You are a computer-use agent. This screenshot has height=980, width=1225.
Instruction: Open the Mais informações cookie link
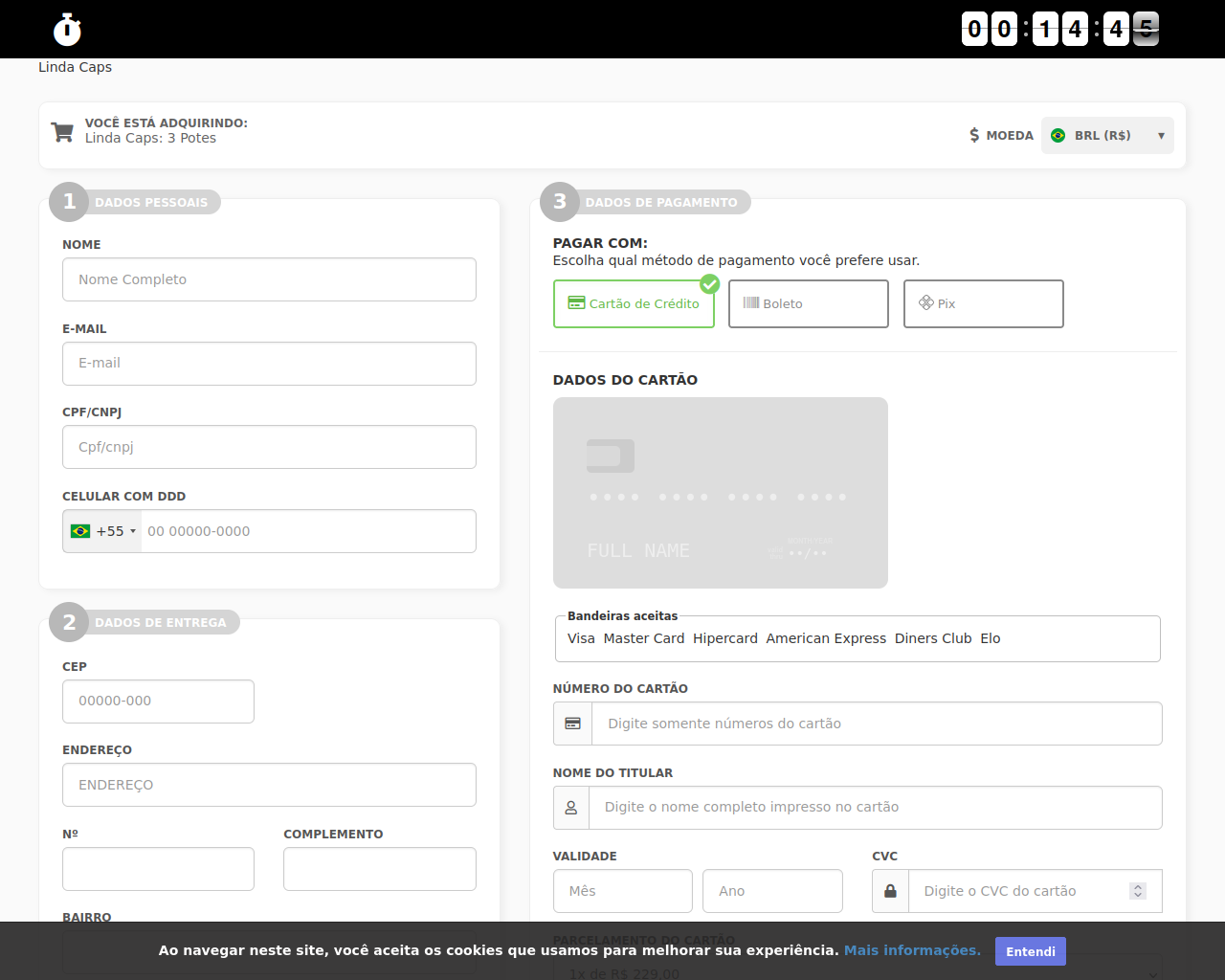coord(912,950)
